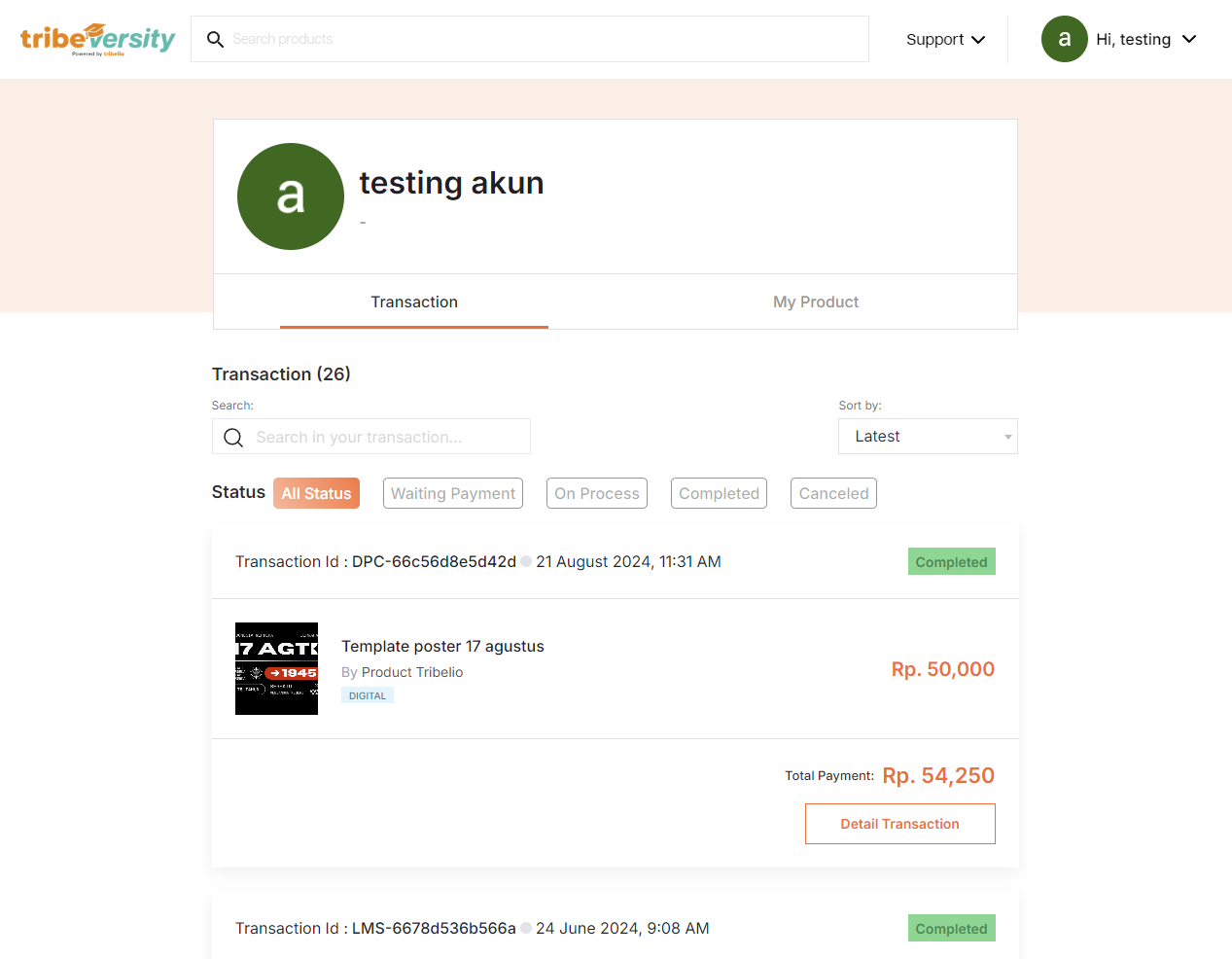Show only Completed status transactions
The width and height of the screenshot is (1232, 959).
[x=719, y=493]
